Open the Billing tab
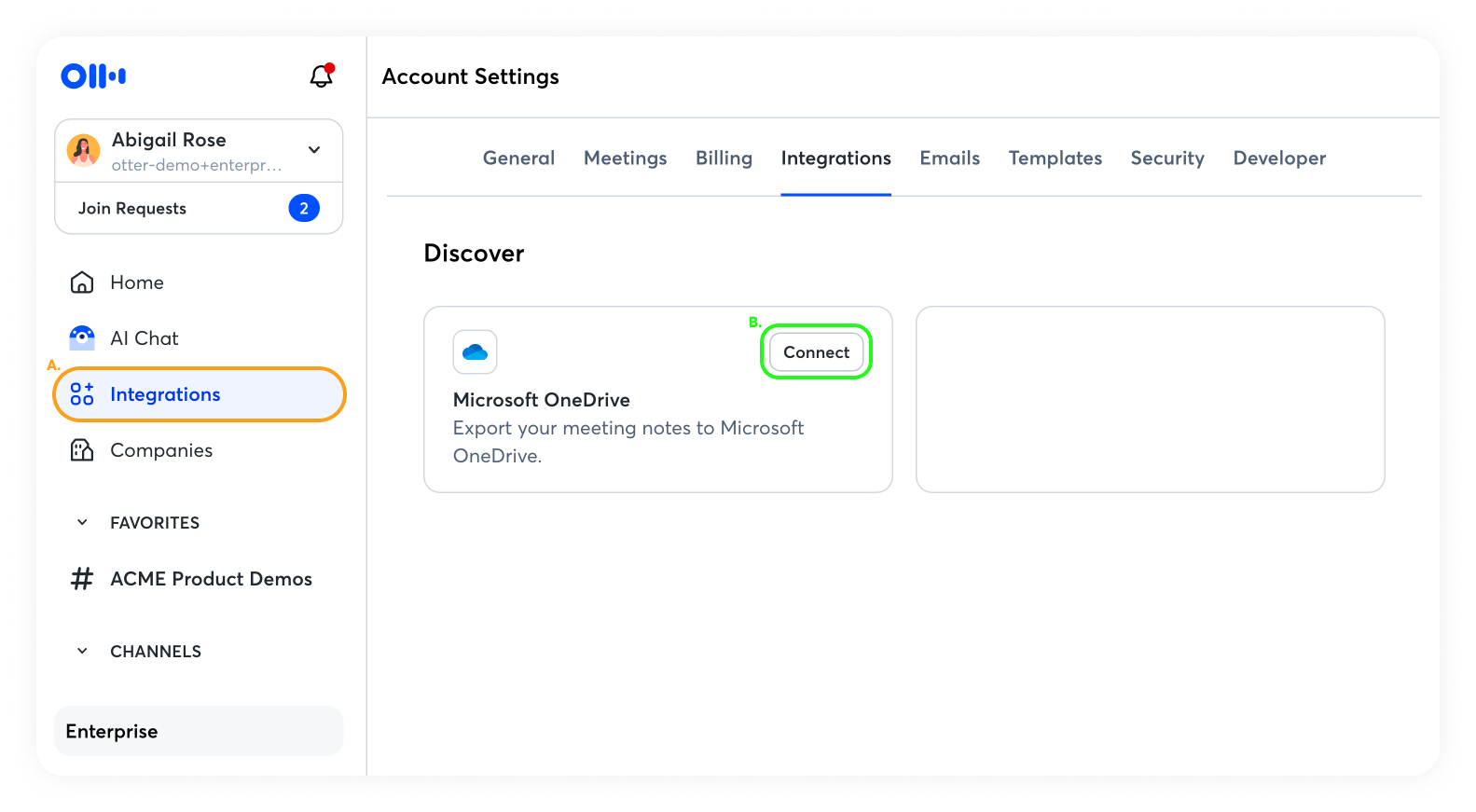This screenshot has height=812, width=1476. coord(724,158)
